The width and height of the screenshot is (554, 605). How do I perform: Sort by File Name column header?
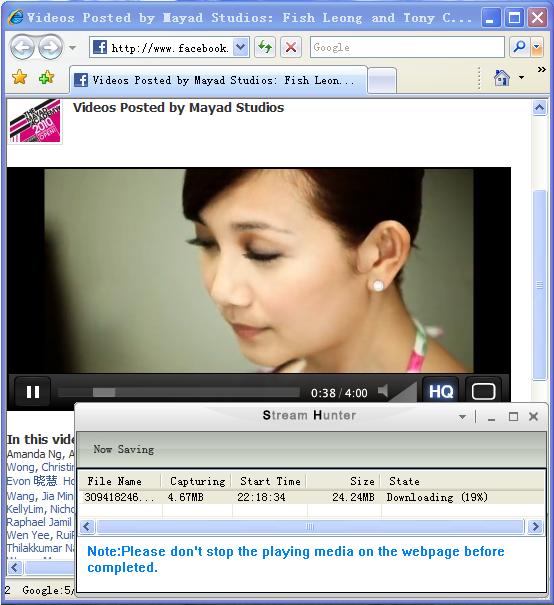coord(120,481)
